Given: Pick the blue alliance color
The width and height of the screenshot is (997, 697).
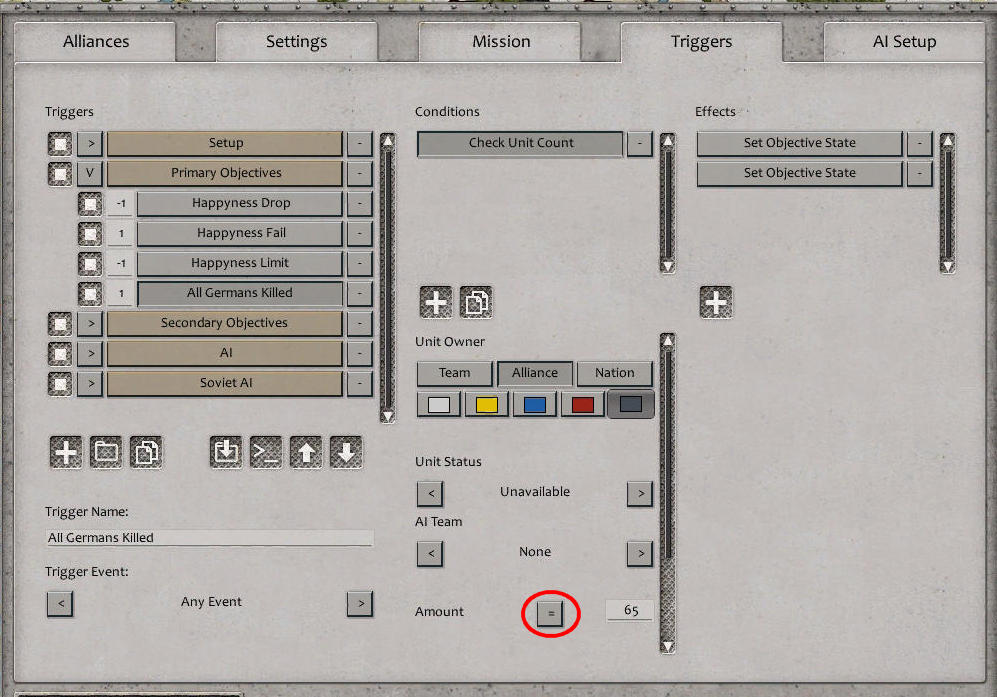Looking at the screenshot, I should [x=535, y=404].
